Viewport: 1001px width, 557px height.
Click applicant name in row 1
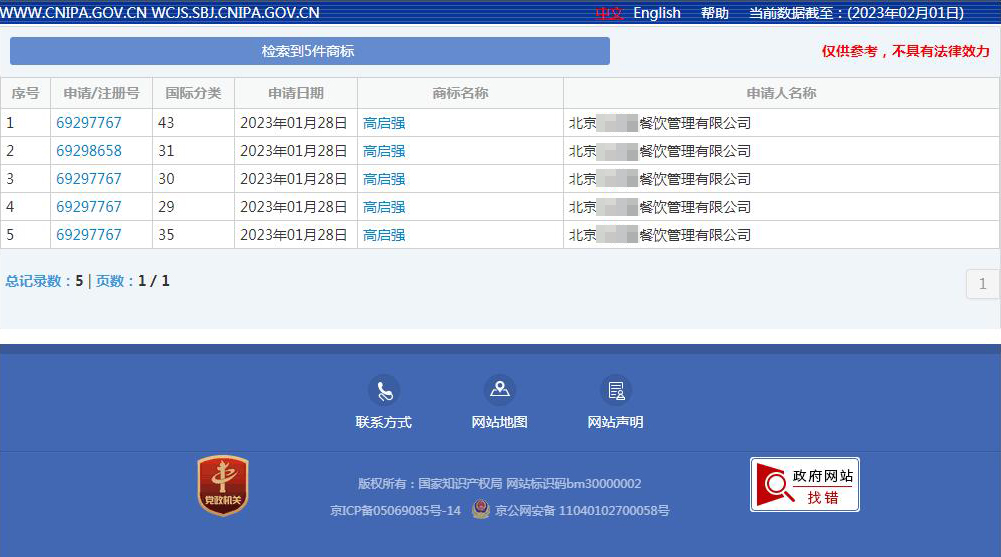click(x=659, y=123)
